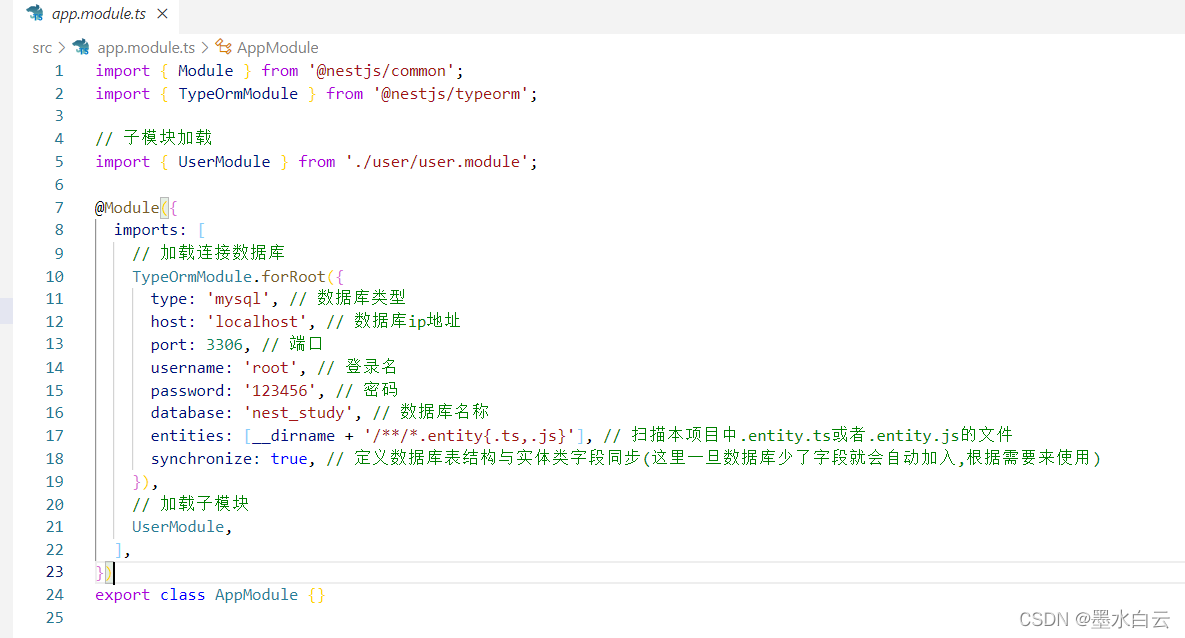This screenshot has height=638, width=1185.
Task: Click the @Module decorator
Action: tap(127, 208)
